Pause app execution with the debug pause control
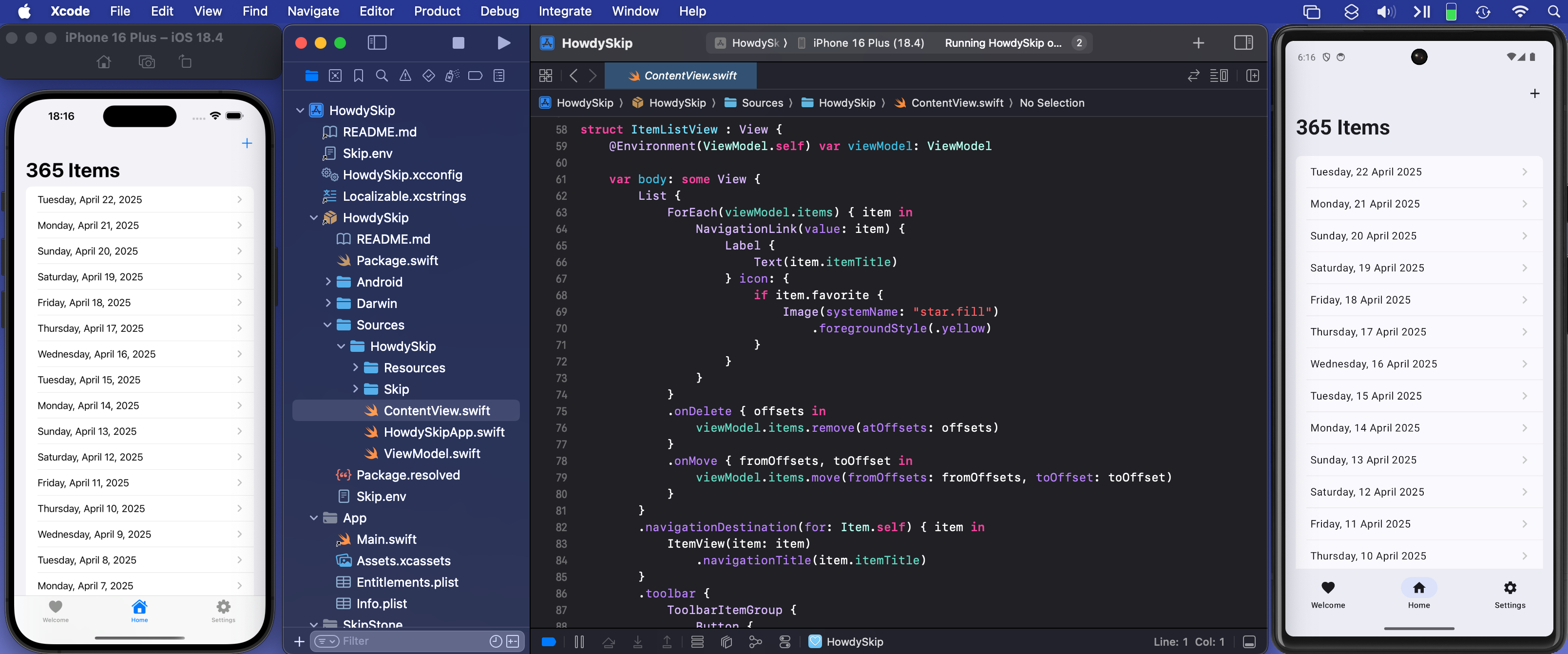1568x654 pixels. 579,642
